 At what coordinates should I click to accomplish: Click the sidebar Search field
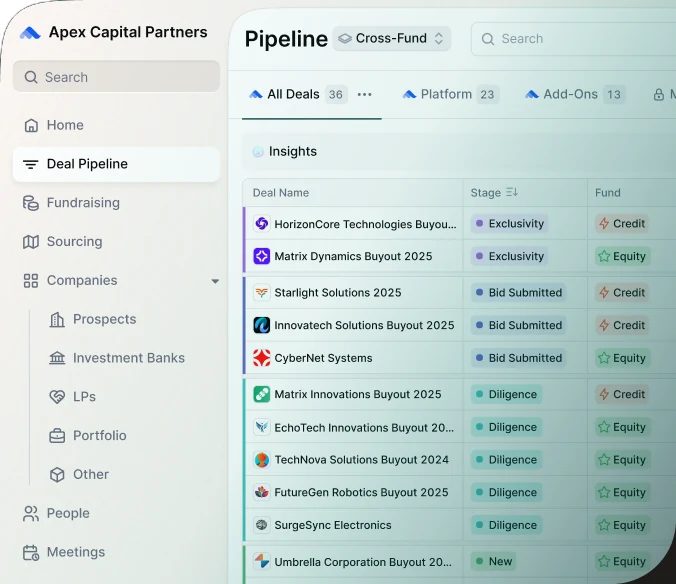(116, 77)
